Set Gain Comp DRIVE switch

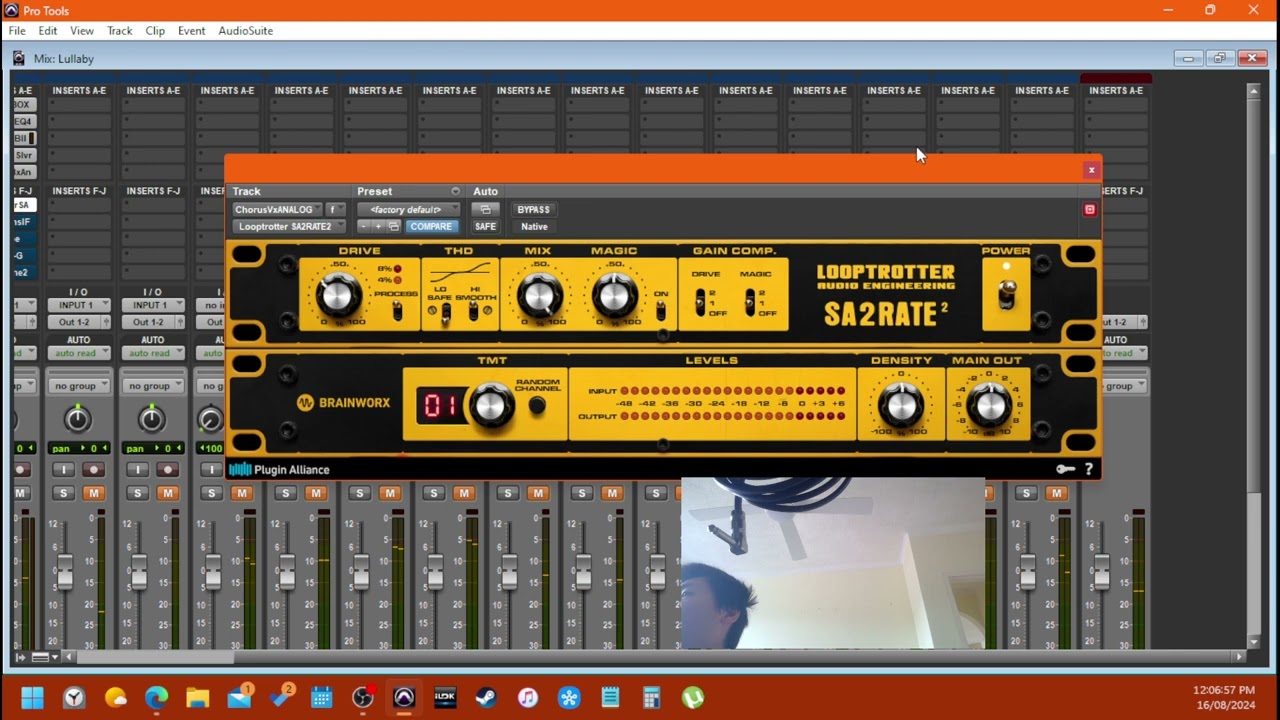coord(699,301)
